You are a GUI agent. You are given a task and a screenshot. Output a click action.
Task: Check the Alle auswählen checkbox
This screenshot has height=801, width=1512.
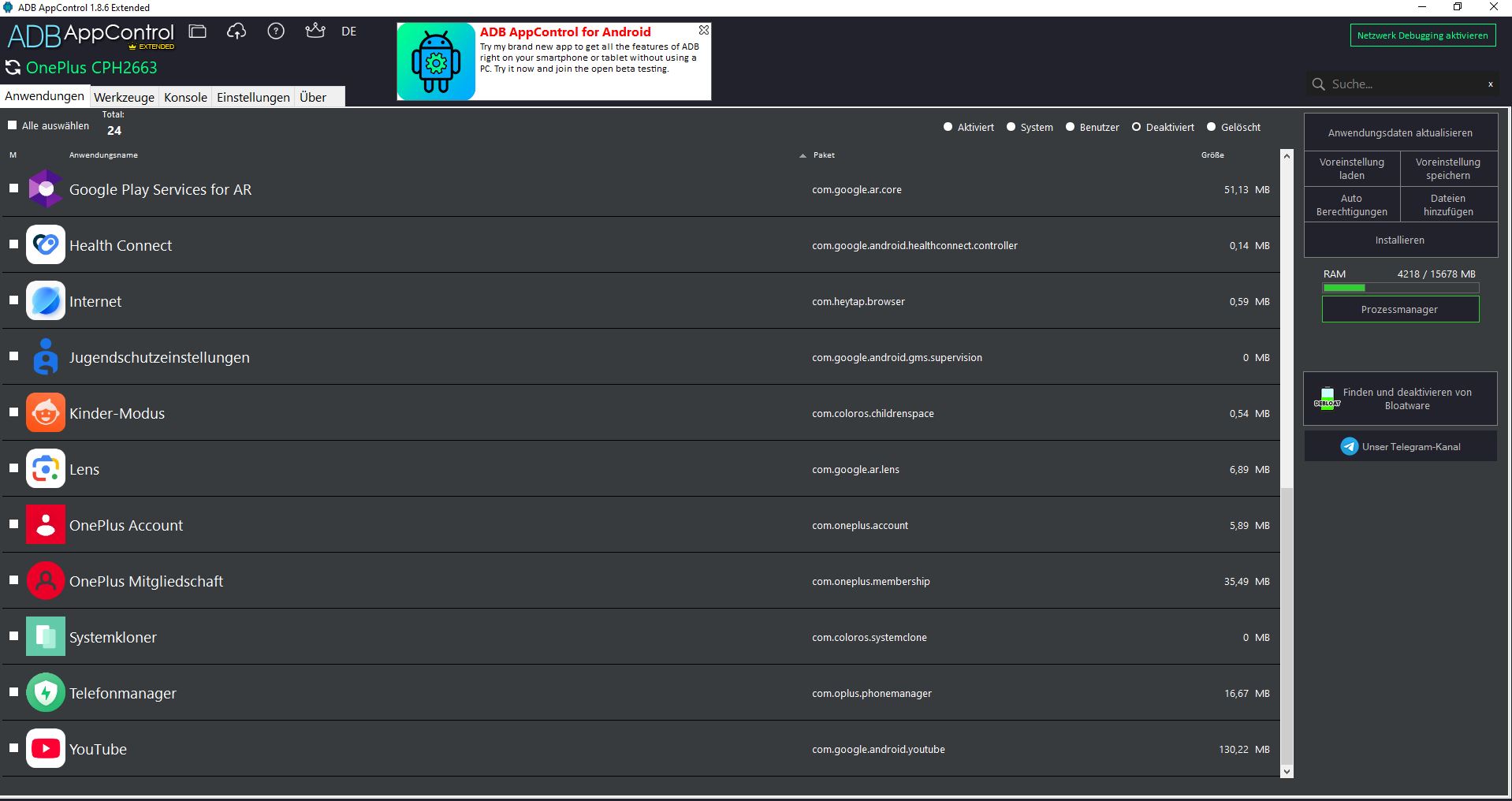tap(12, 125)
